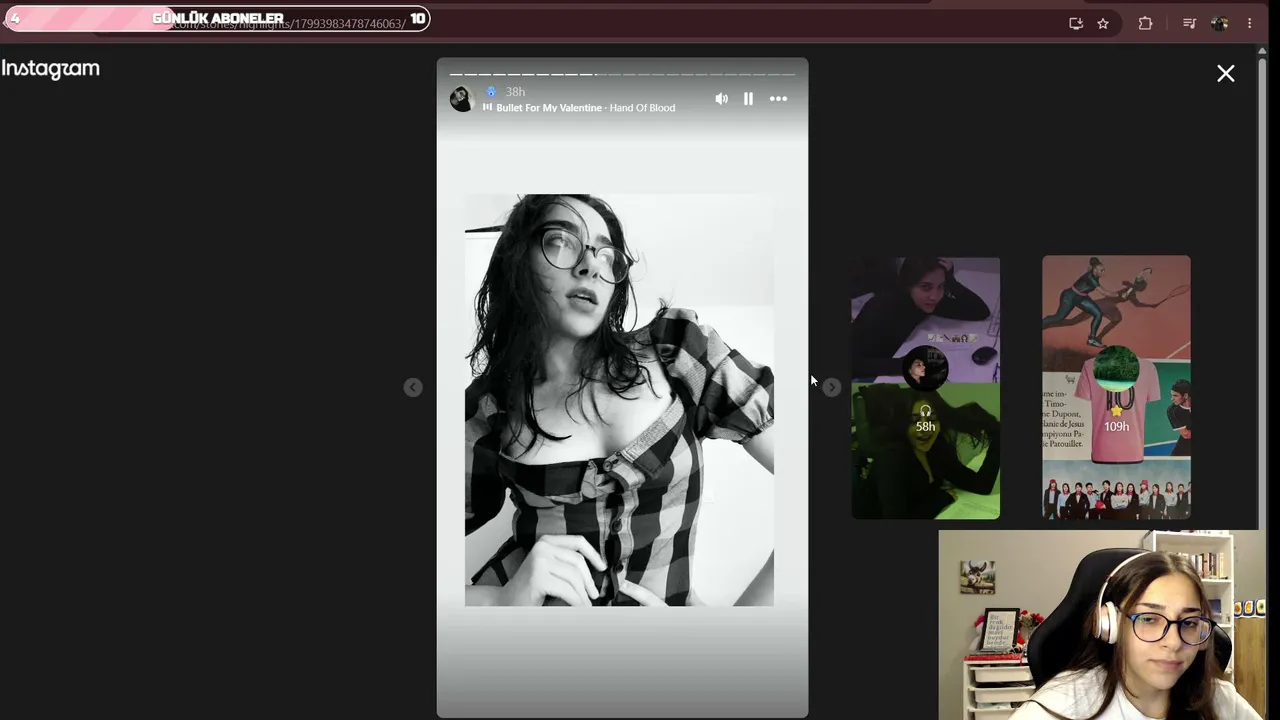
Task: Click the star icon on the 109h story
Action: point(1116,410)
